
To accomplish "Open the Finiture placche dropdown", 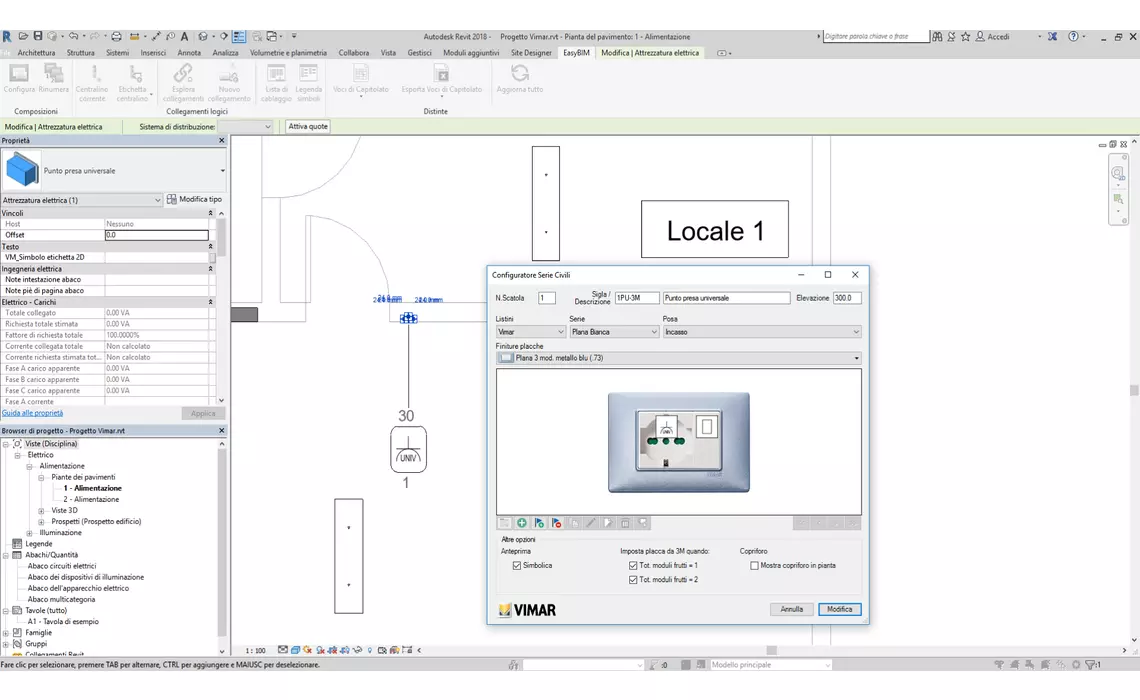I will pyautogui.click(x=678, y=358).
